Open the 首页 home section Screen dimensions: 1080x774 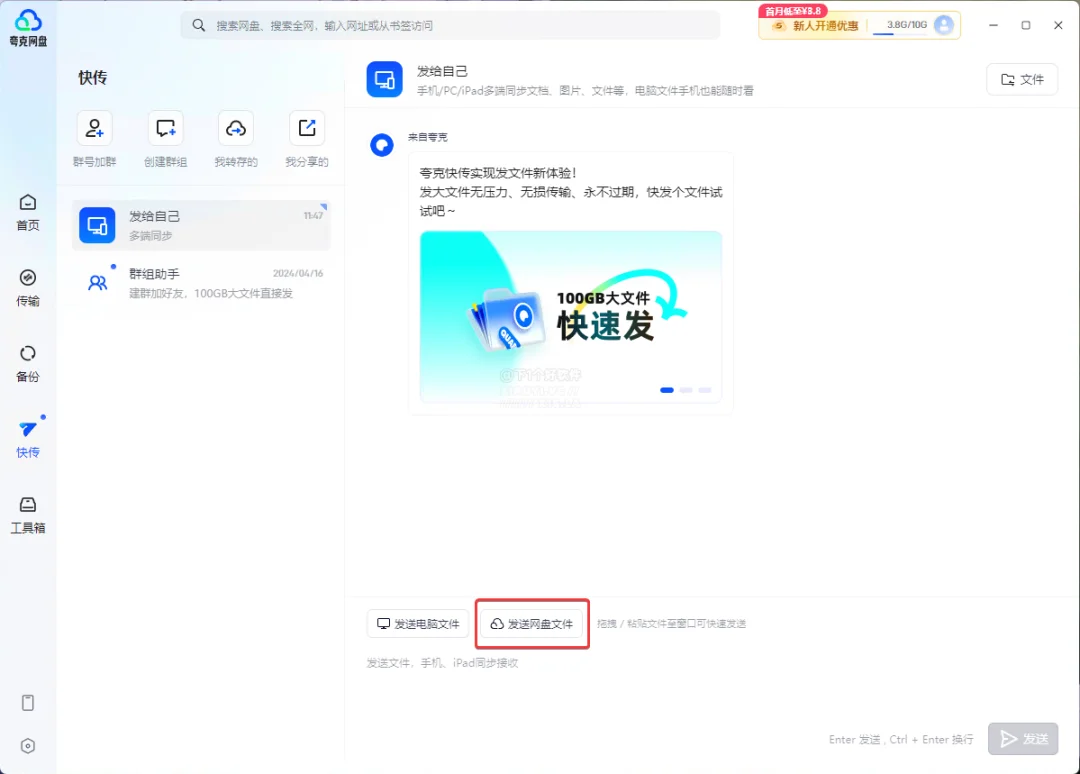point(28,212)
